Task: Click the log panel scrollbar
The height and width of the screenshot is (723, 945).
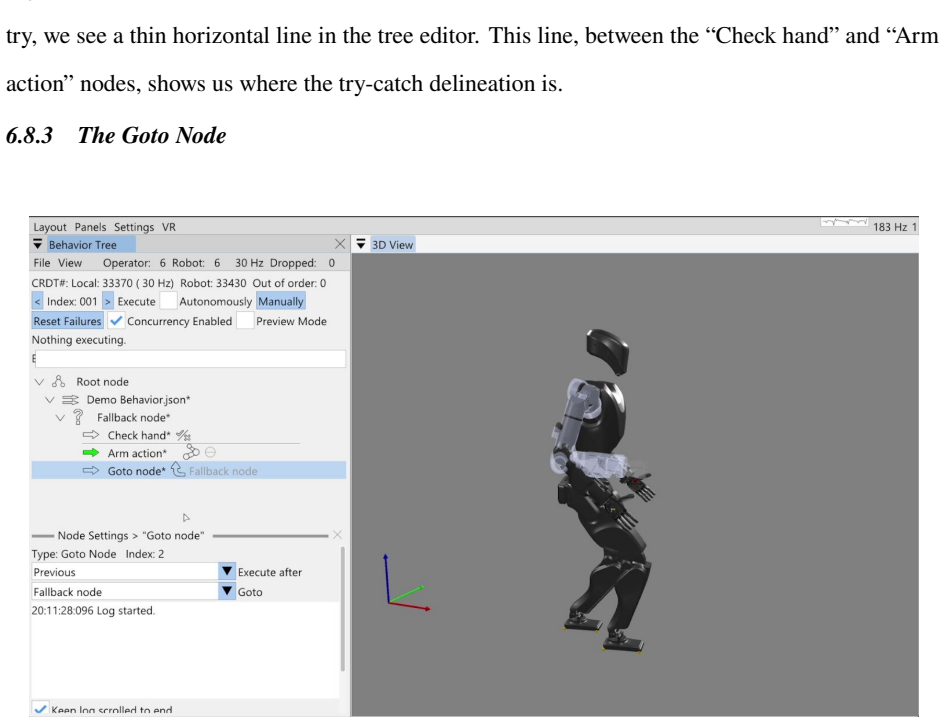Action: [343, 609]
